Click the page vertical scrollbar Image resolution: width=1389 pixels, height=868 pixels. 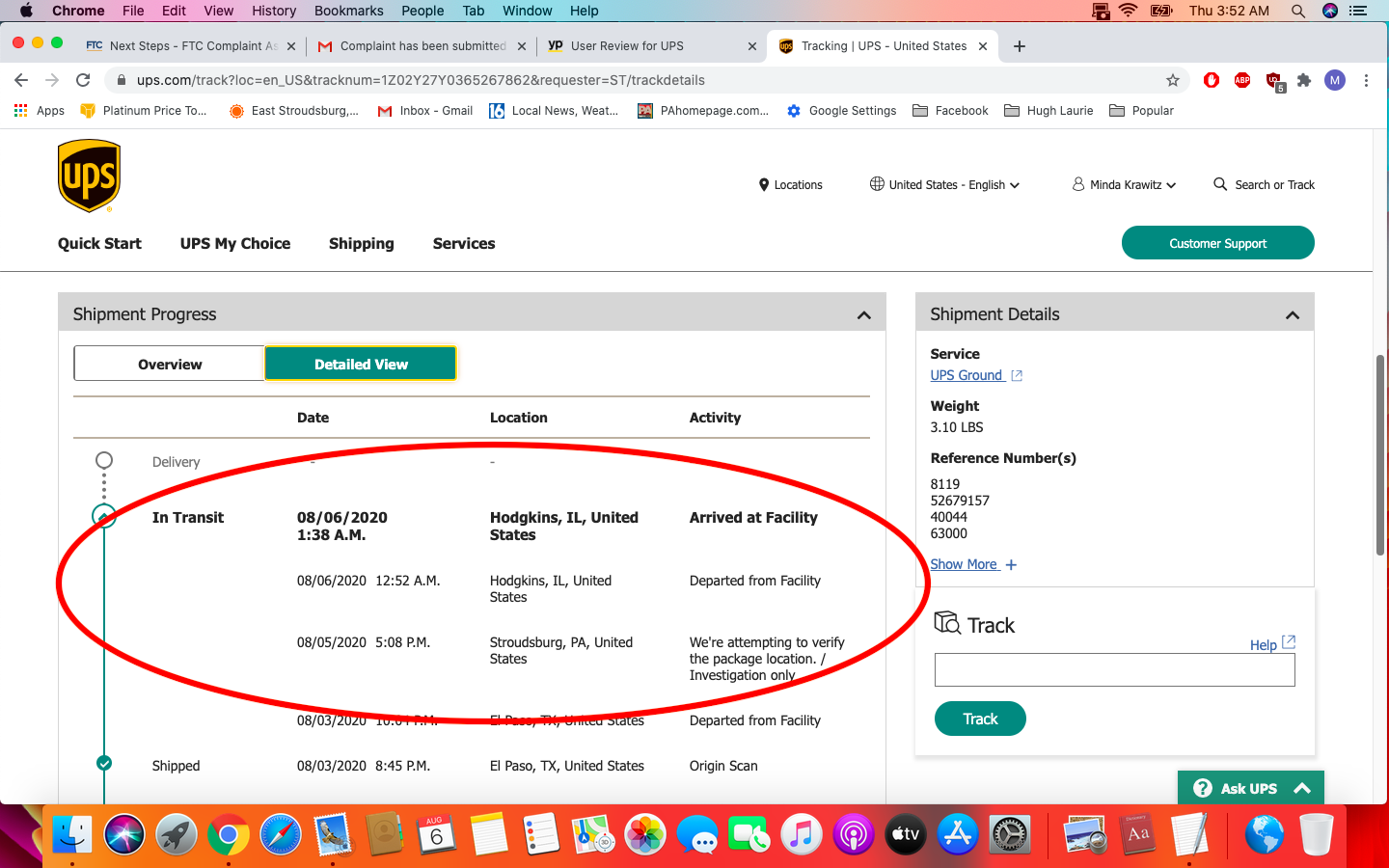1380,455
